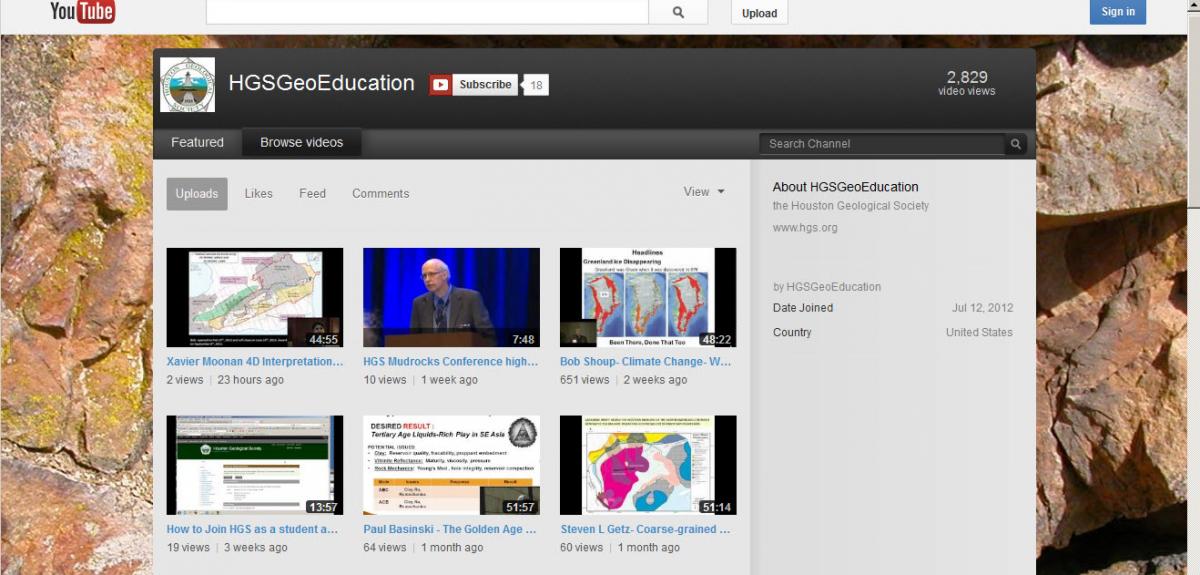Click the search magnifier button in header

point(678,12)
